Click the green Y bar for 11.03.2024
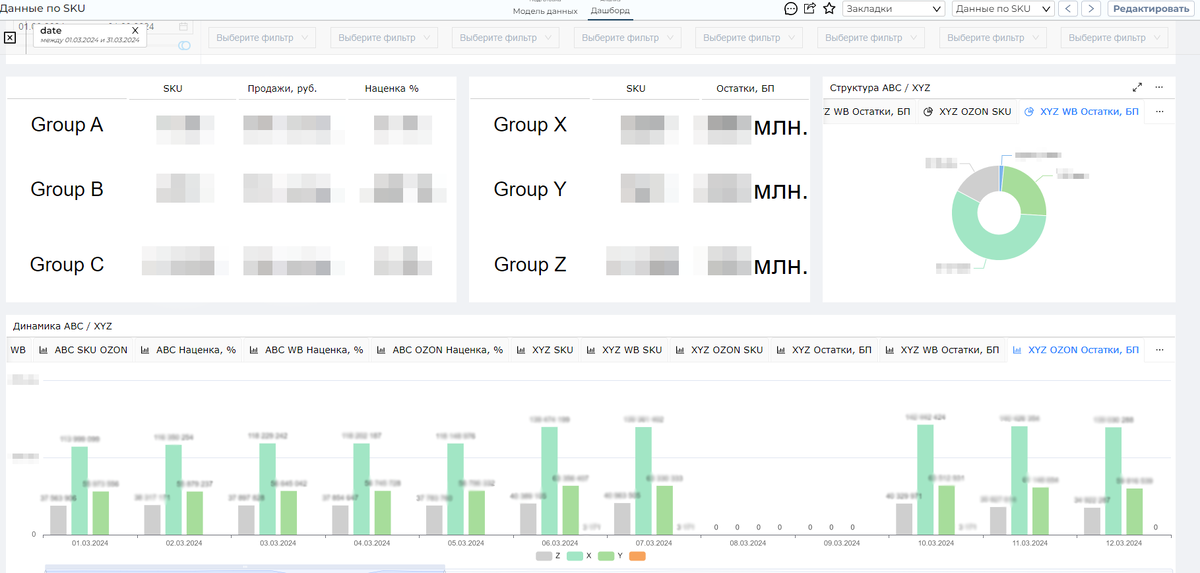The height and width of the screenshot is (573, 1200). click(1040, 511)
